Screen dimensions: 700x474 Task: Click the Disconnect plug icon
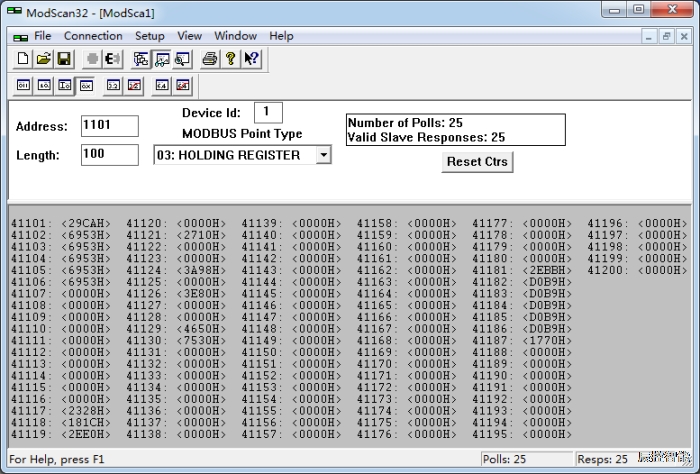click(112, 59)
